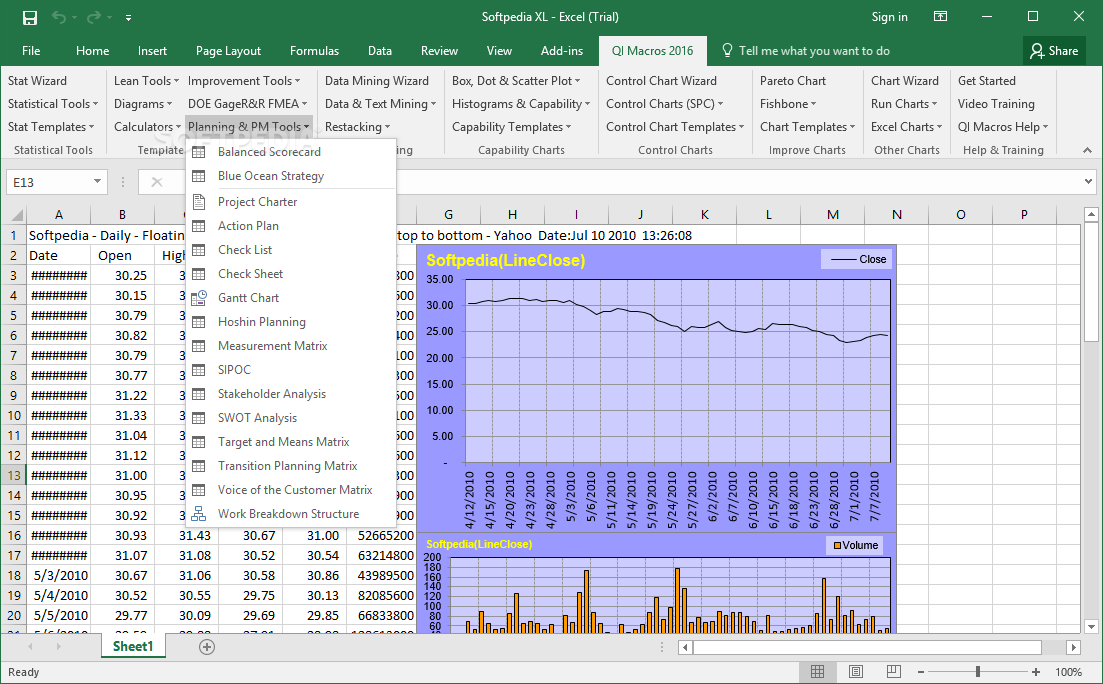Open Lean Tools dropdown
The width and height of the screenshot is (1103, 684).
[x=146, y=81]
